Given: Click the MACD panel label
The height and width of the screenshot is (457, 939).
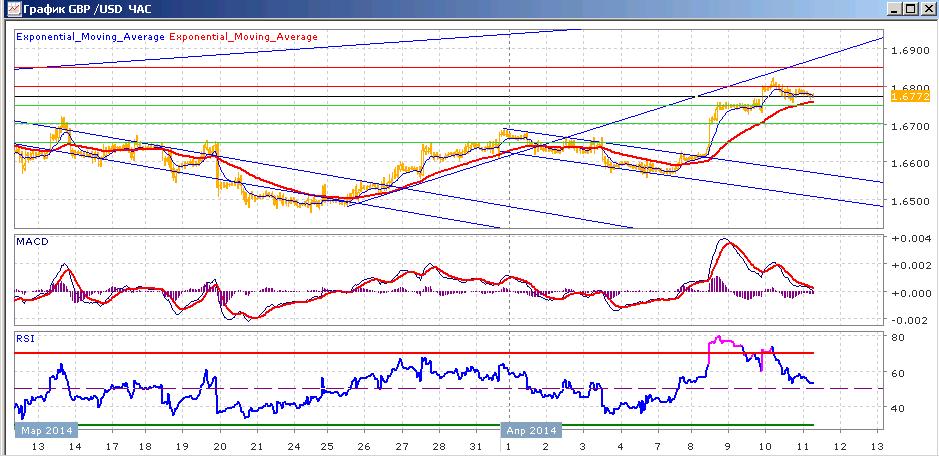Looking at the screenshot, I should 31,242.
